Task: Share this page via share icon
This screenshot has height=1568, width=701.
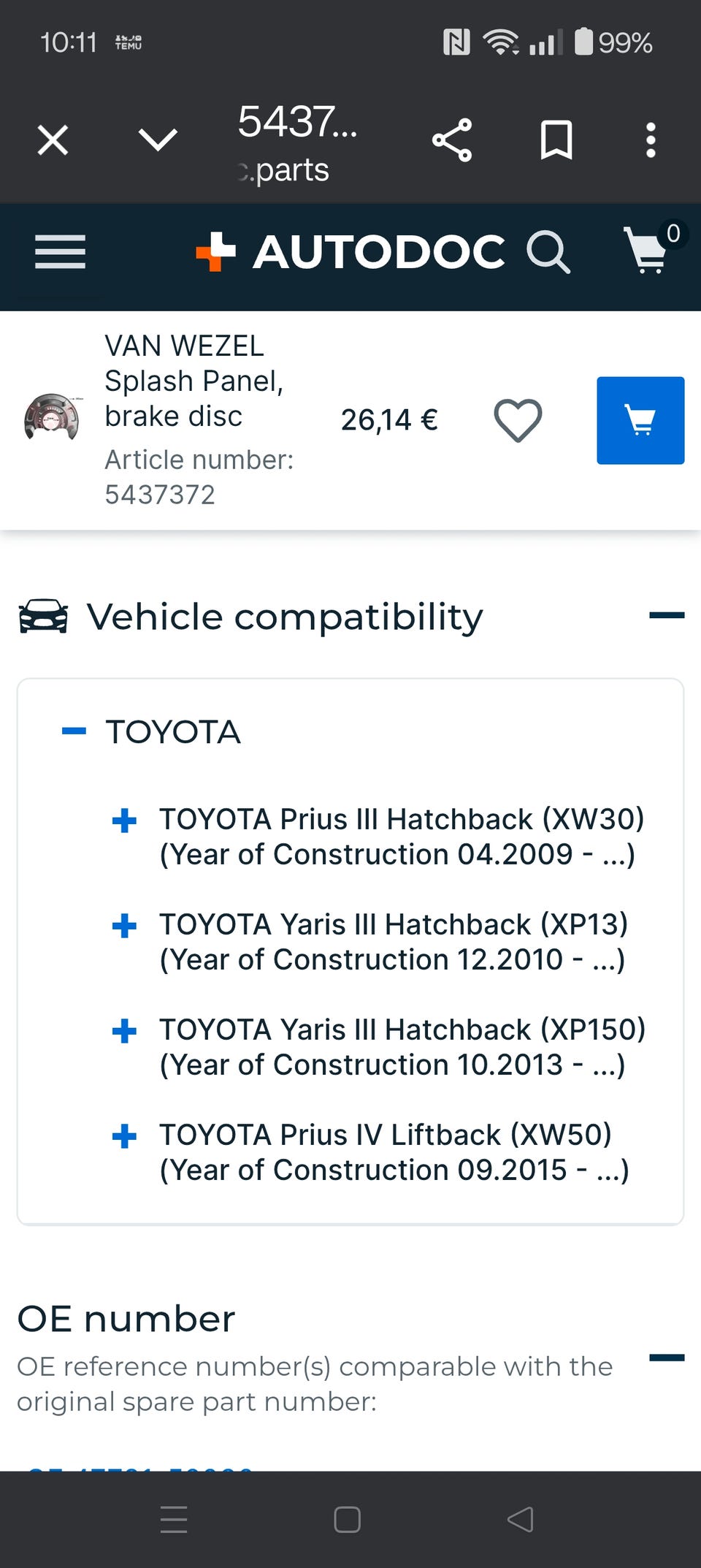Action: tap(452, 140)
